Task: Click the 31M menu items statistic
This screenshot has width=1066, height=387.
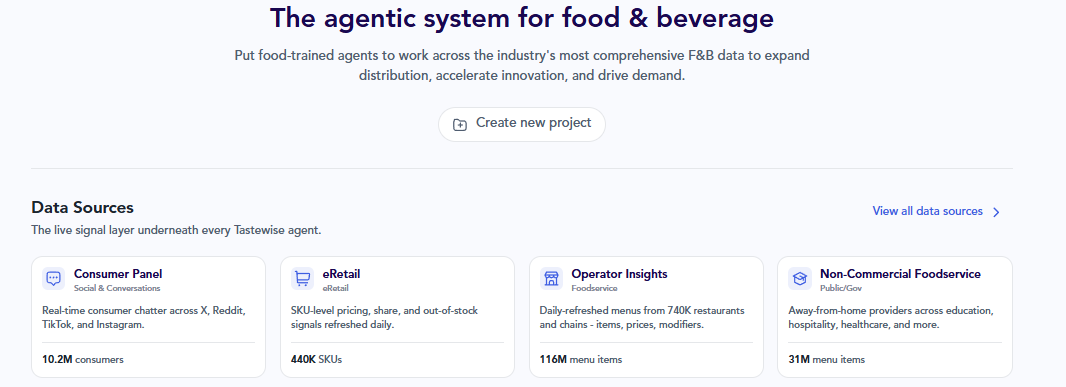Action: (827, 359)
